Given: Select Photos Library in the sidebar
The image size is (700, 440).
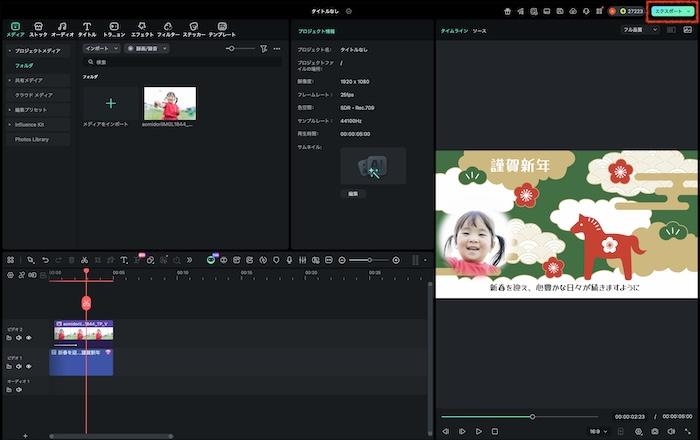Looking at the screenshot, I should click(32, 139).
